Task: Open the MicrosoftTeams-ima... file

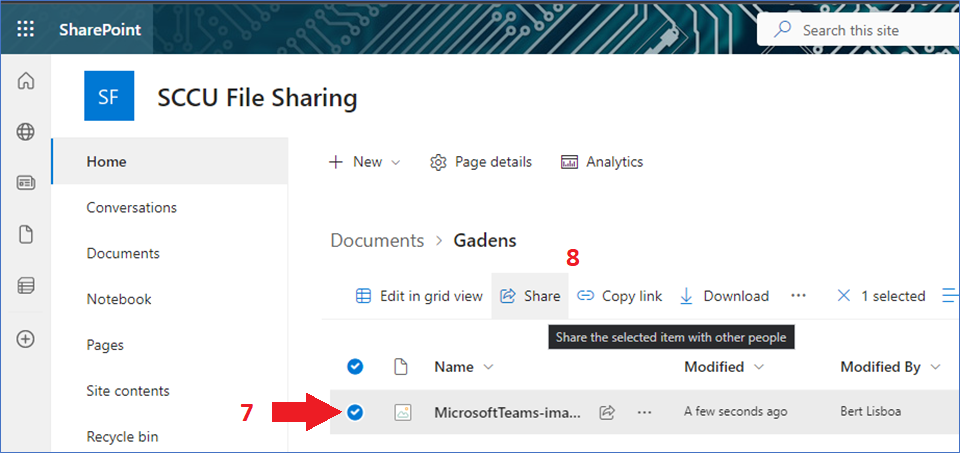Action: pyautogui.click(x=508, y=413)
